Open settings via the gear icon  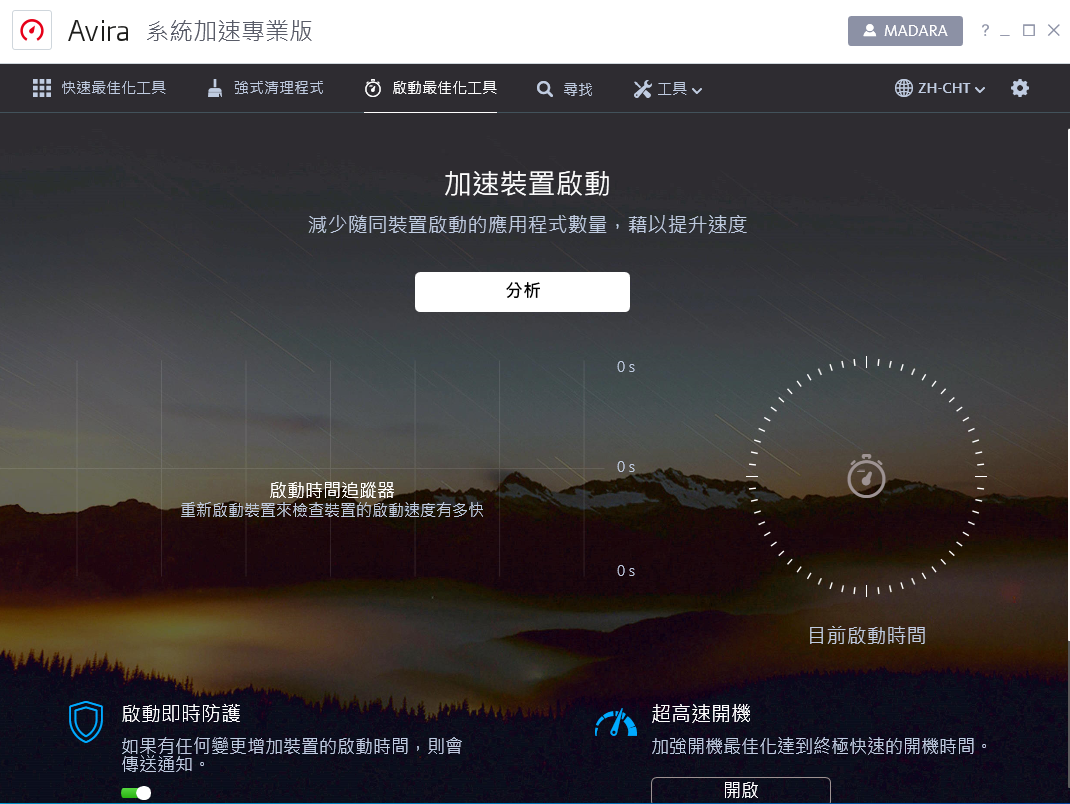[1020, 88]
